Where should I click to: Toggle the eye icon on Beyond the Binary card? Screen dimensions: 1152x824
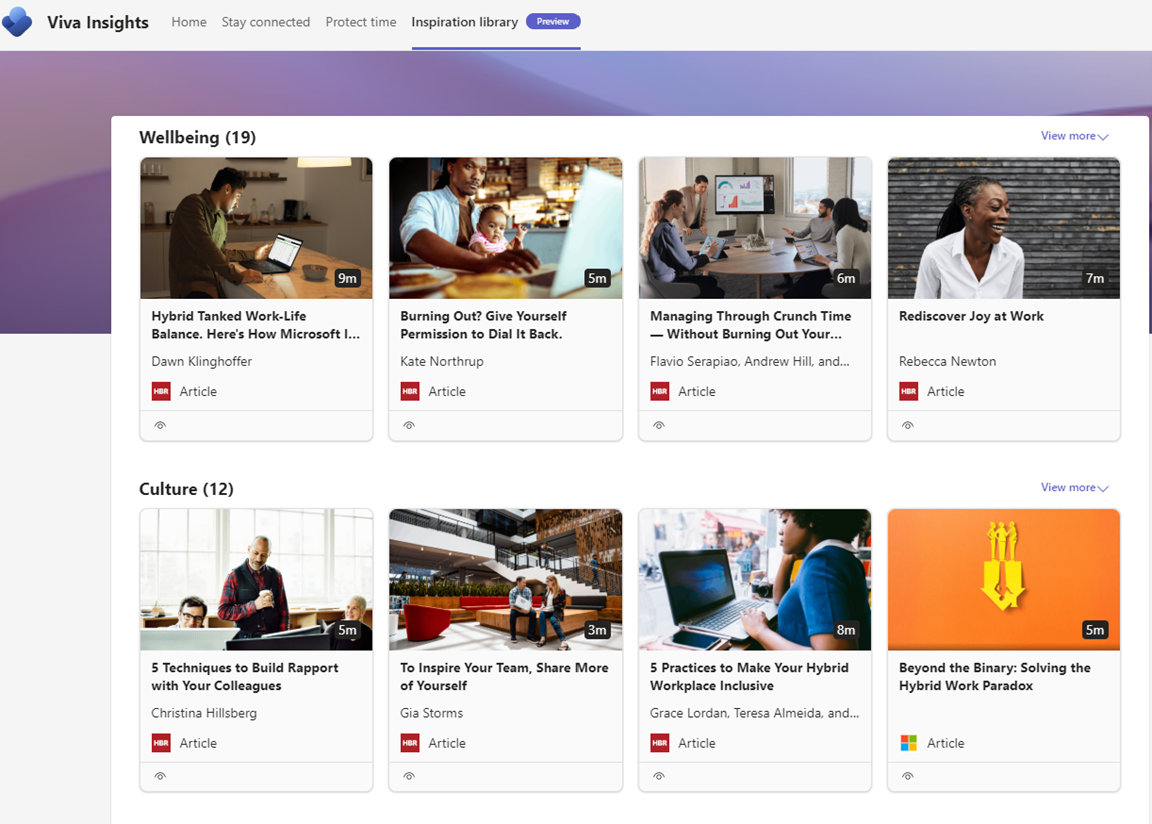[x=908, y=776]
